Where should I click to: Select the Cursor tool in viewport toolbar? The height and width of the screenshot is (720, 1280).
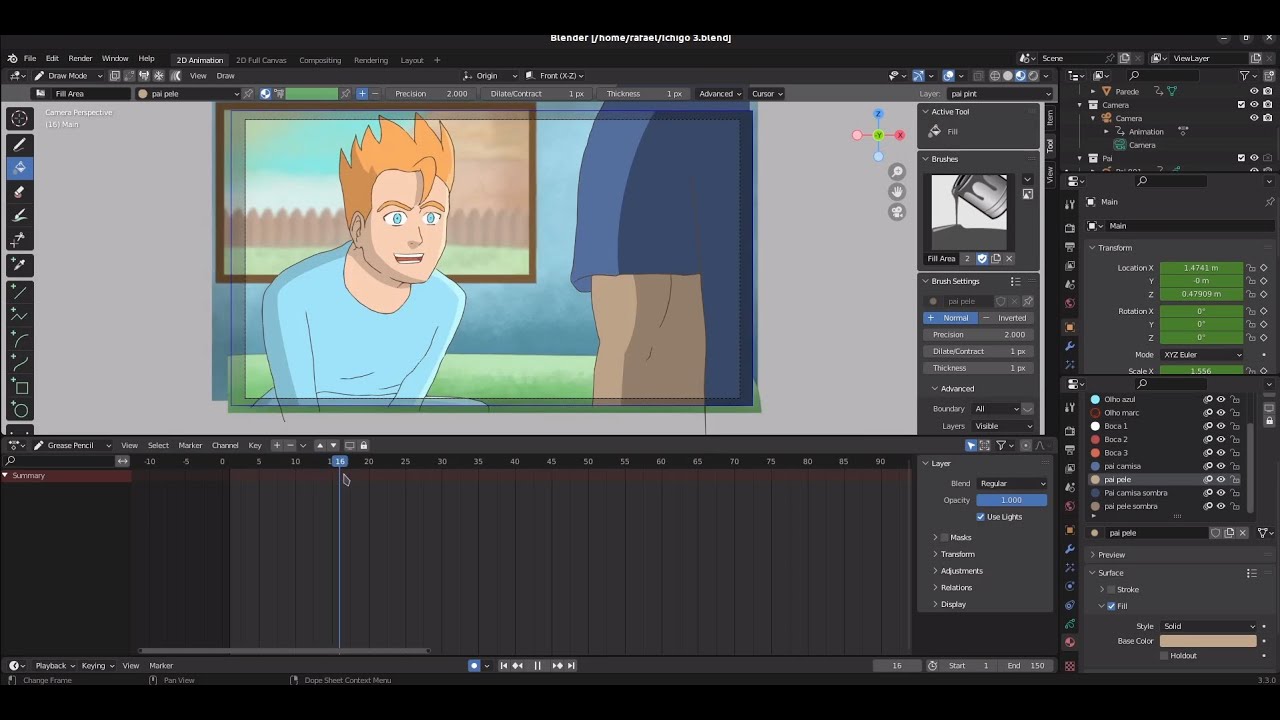pos(20,119)
